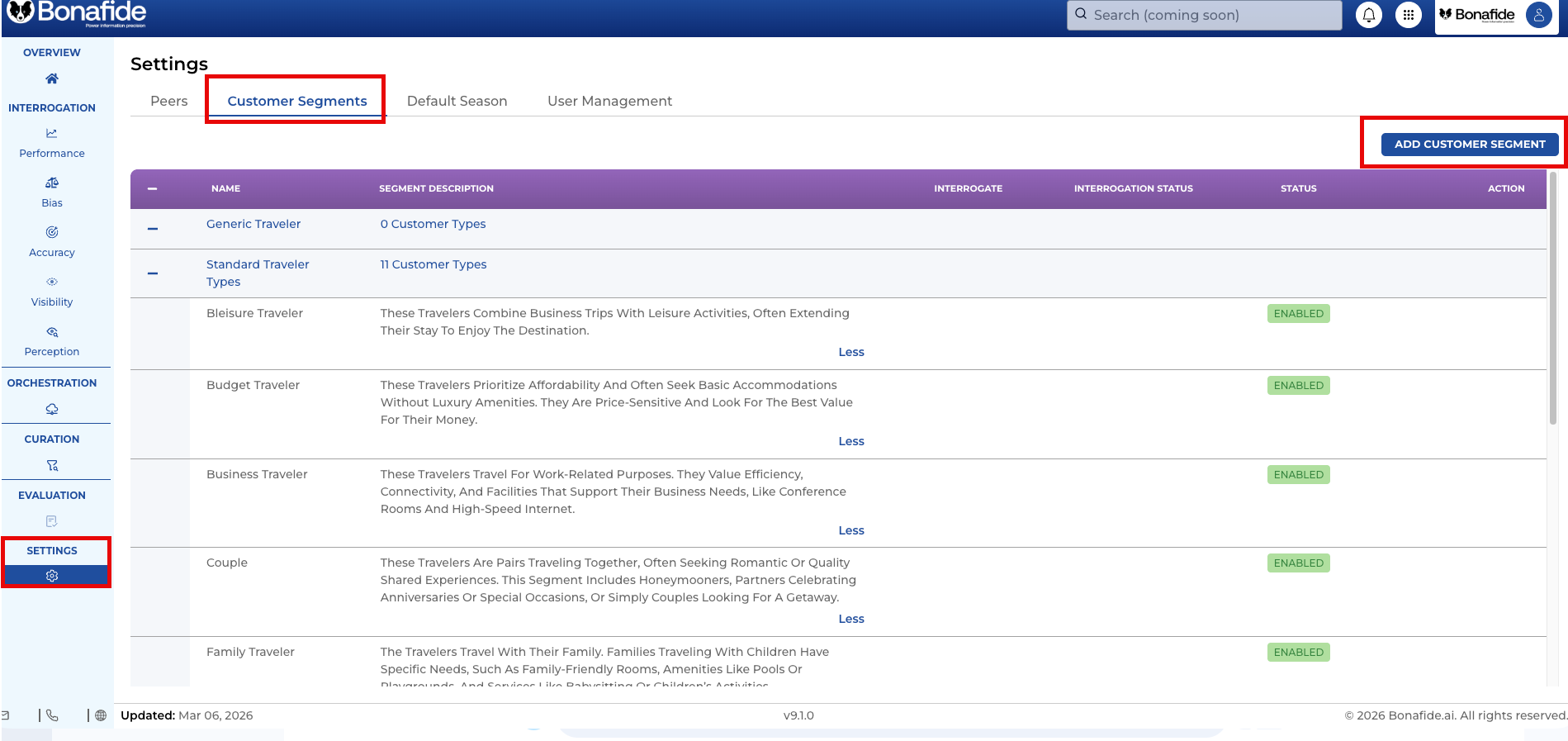Screen dimensions: 1568x741
Task: Collapse the Standard Traveler Types group
Action: point(153,273)
